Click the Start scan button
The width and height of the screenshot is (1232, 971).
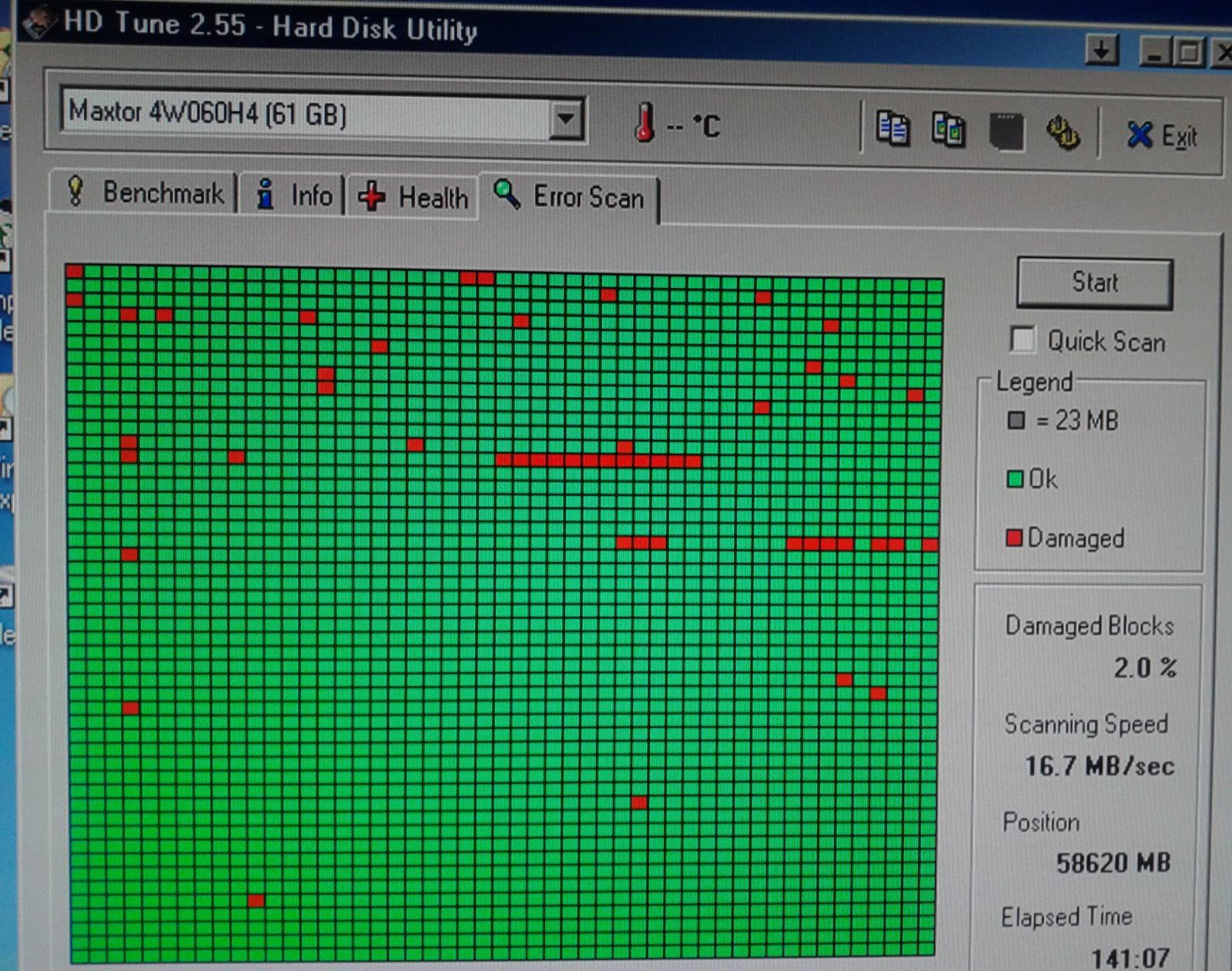click(1095, 283)
